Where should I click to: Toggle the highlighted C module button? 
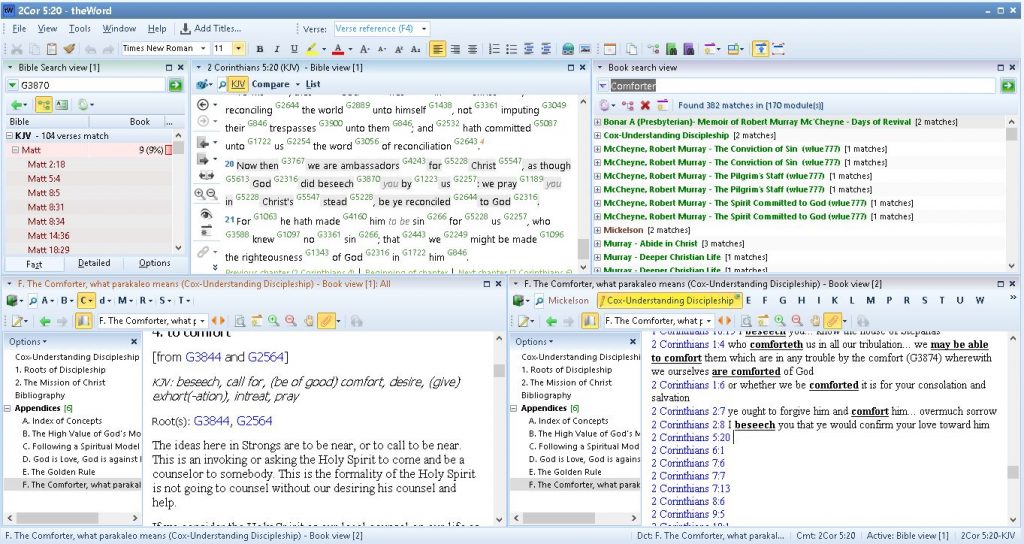click(86, 300)
